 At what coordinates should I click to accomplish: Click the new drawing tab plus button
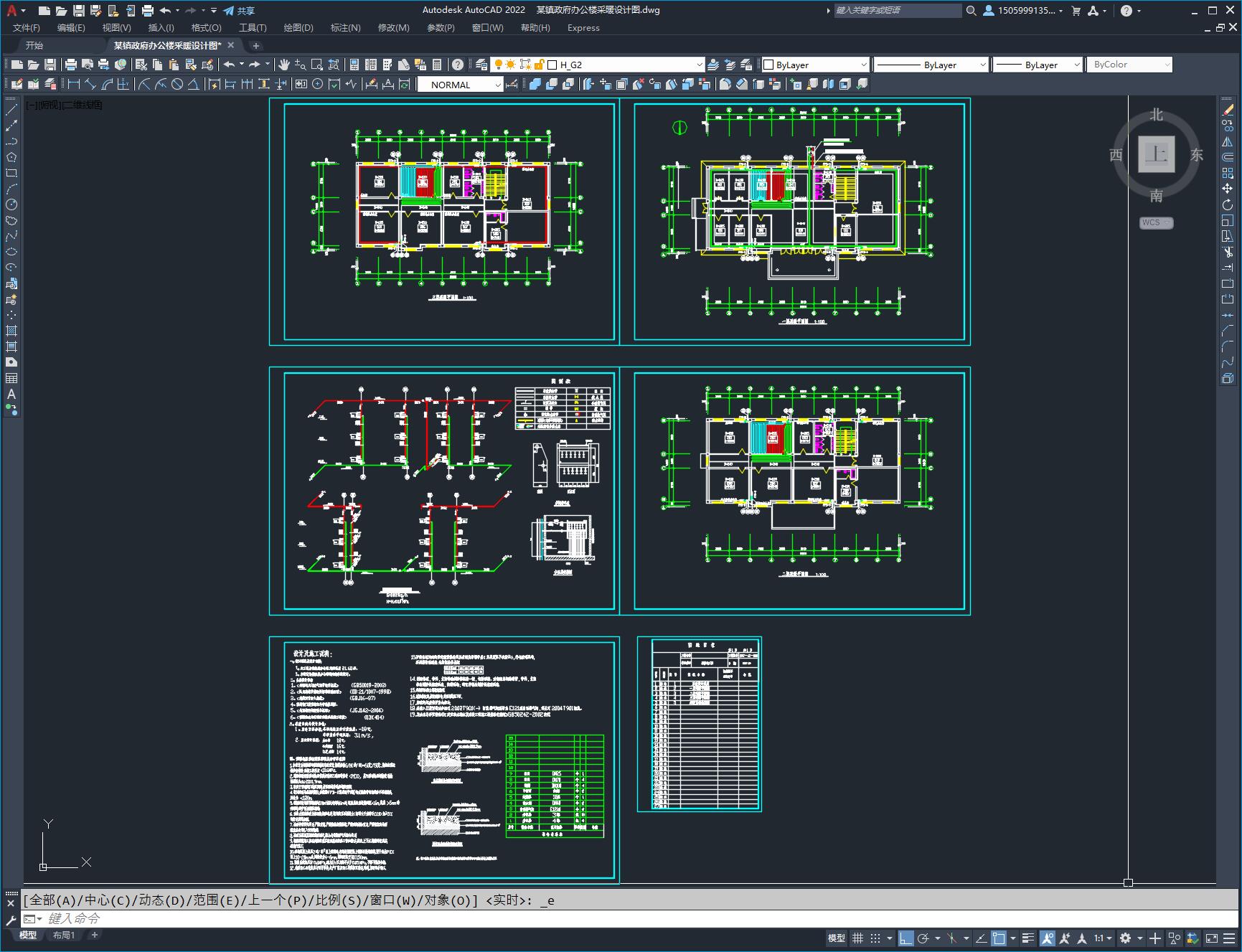tap(256, 45)
